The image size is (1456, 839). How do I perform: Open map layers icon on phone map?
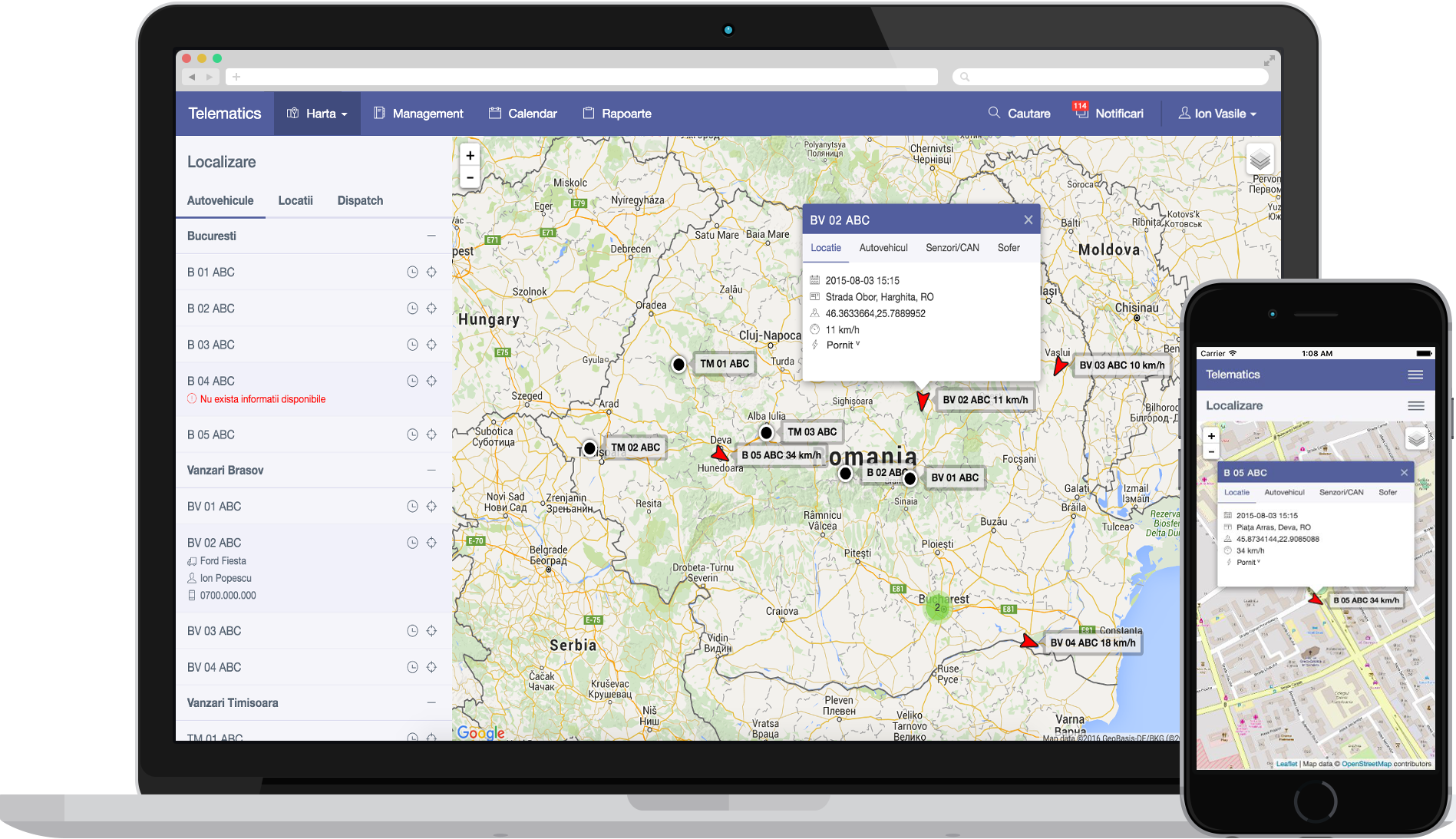(1416, 438)
